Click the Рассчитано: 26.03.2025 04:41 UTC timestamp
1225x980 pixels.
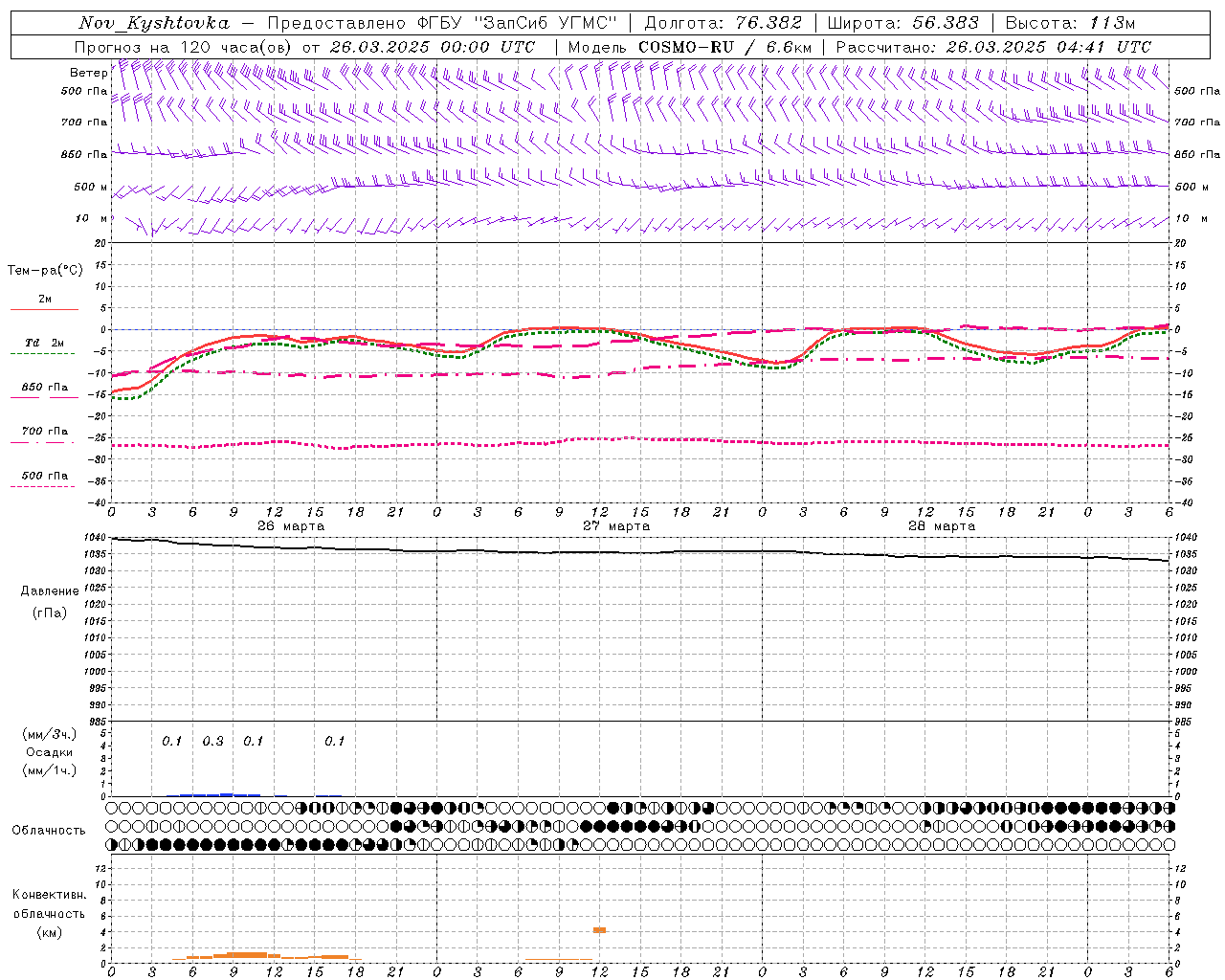click(993, 47)
